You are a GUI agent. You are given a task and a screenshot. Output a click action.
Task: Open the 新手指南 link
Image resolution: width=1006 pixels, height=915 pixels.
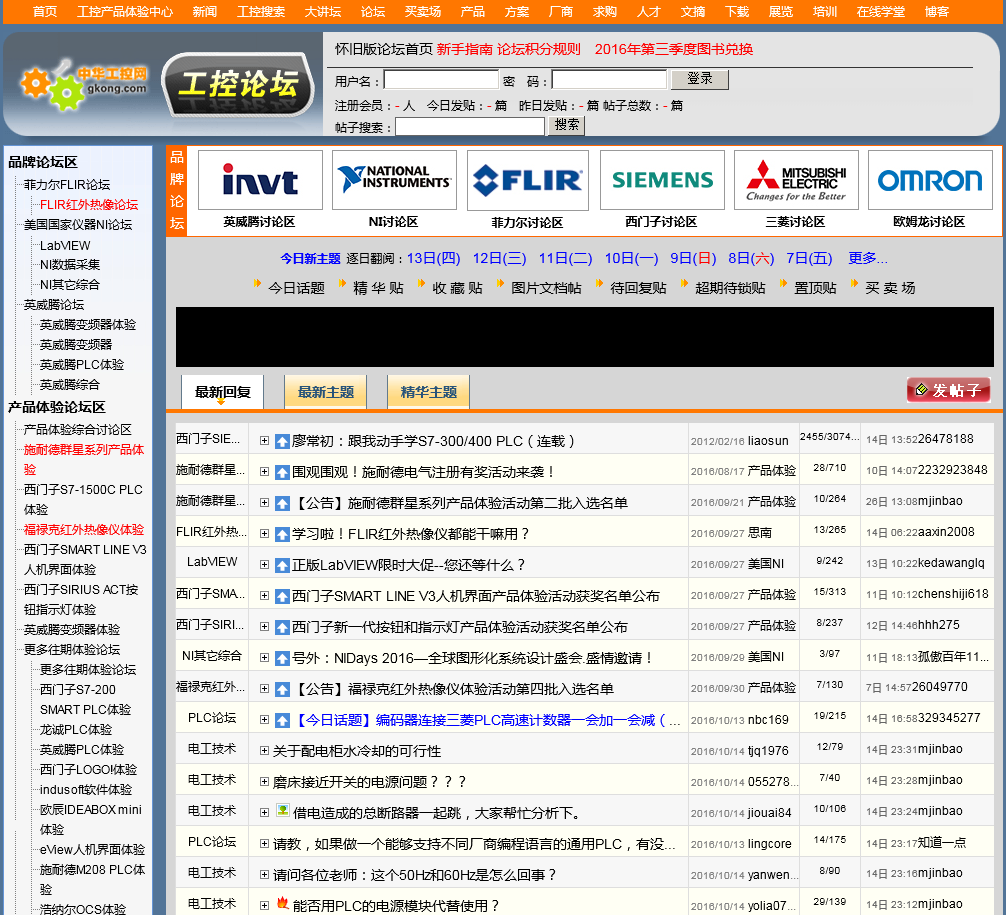[x=465, y=49]
